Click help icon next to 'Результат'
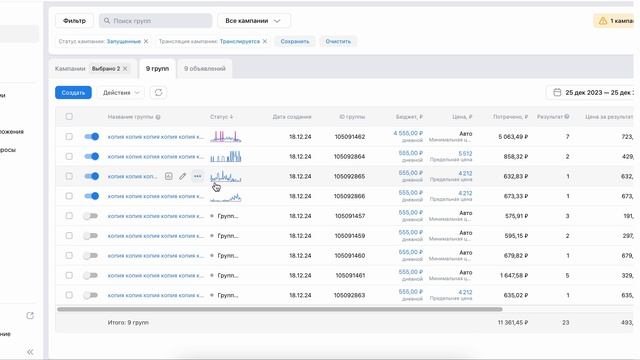The image size is (640, 360). tap(567, 117)
